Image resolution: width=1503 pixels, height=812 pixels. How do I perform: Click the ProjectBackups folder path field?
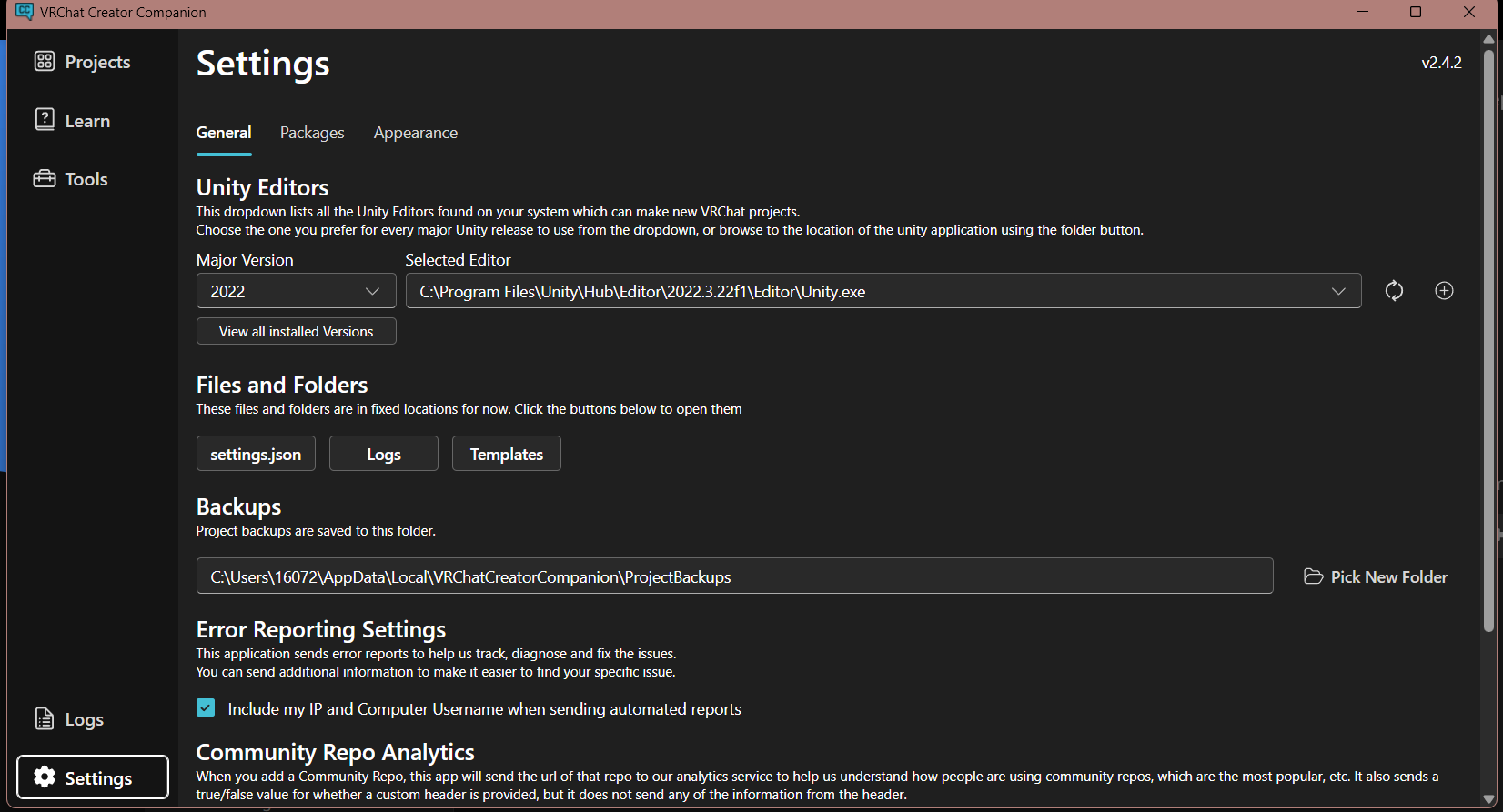[x=734, y=577]
